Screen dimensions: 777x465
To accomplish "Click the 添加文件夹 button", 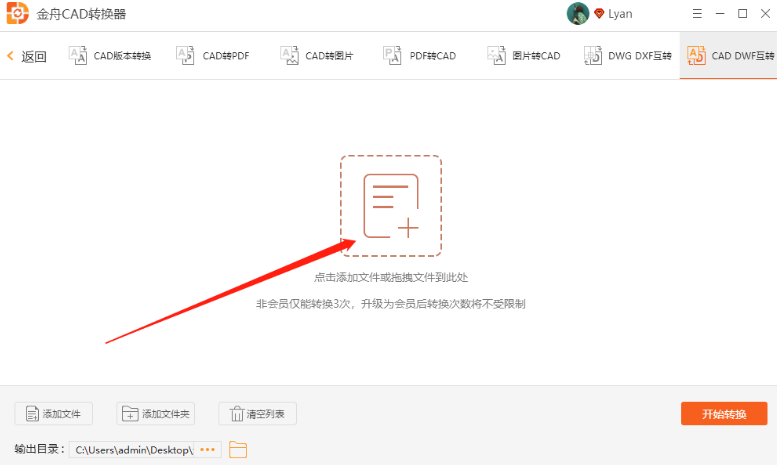I will (x=156, y=413).
